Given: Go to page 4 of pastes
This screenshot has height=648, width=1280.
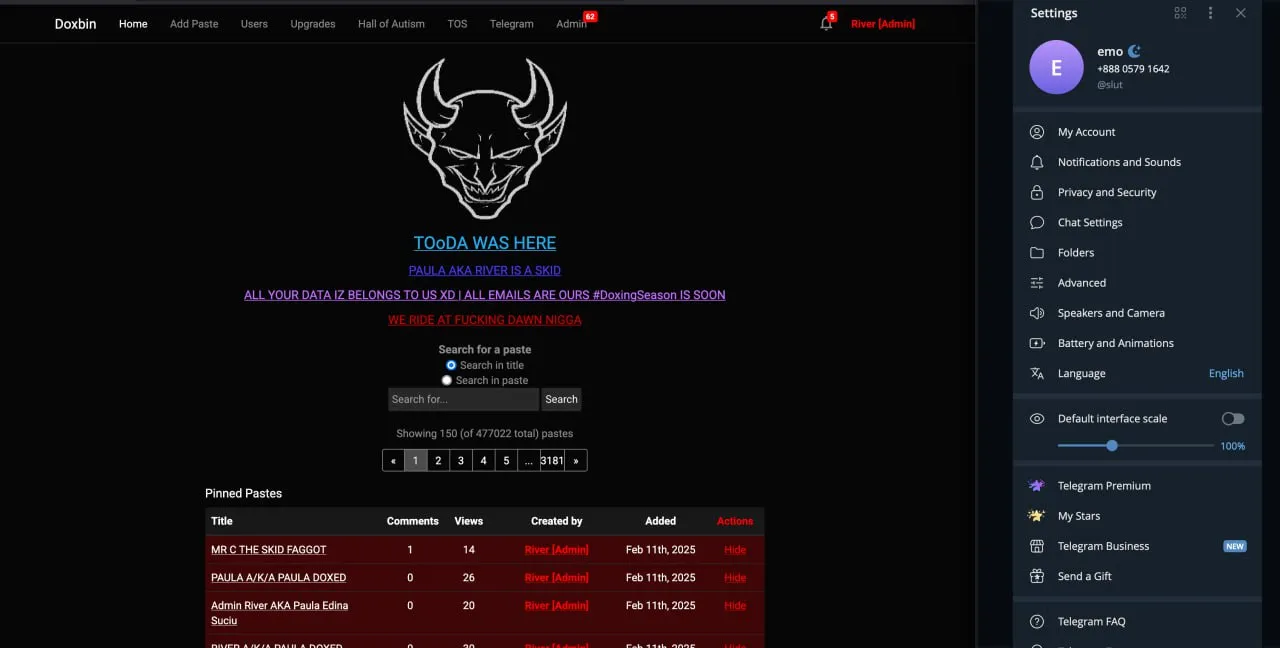Looking at the screenshot, I should [x=483, y=461].
